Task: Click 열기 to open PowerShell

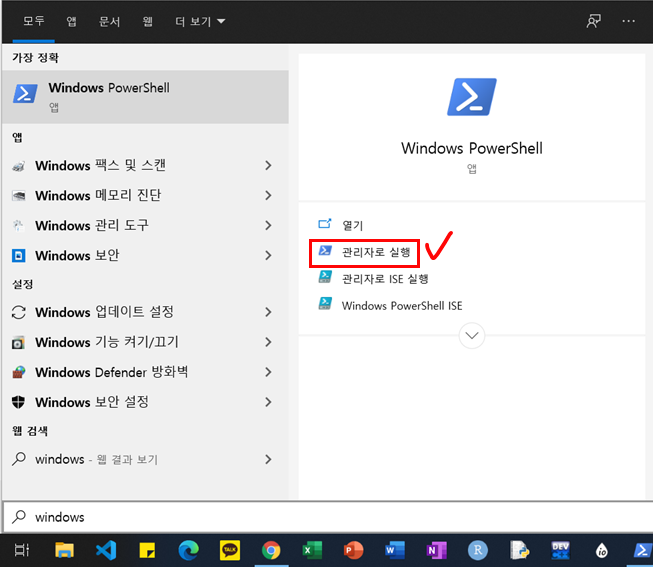Action: point(352,225)
